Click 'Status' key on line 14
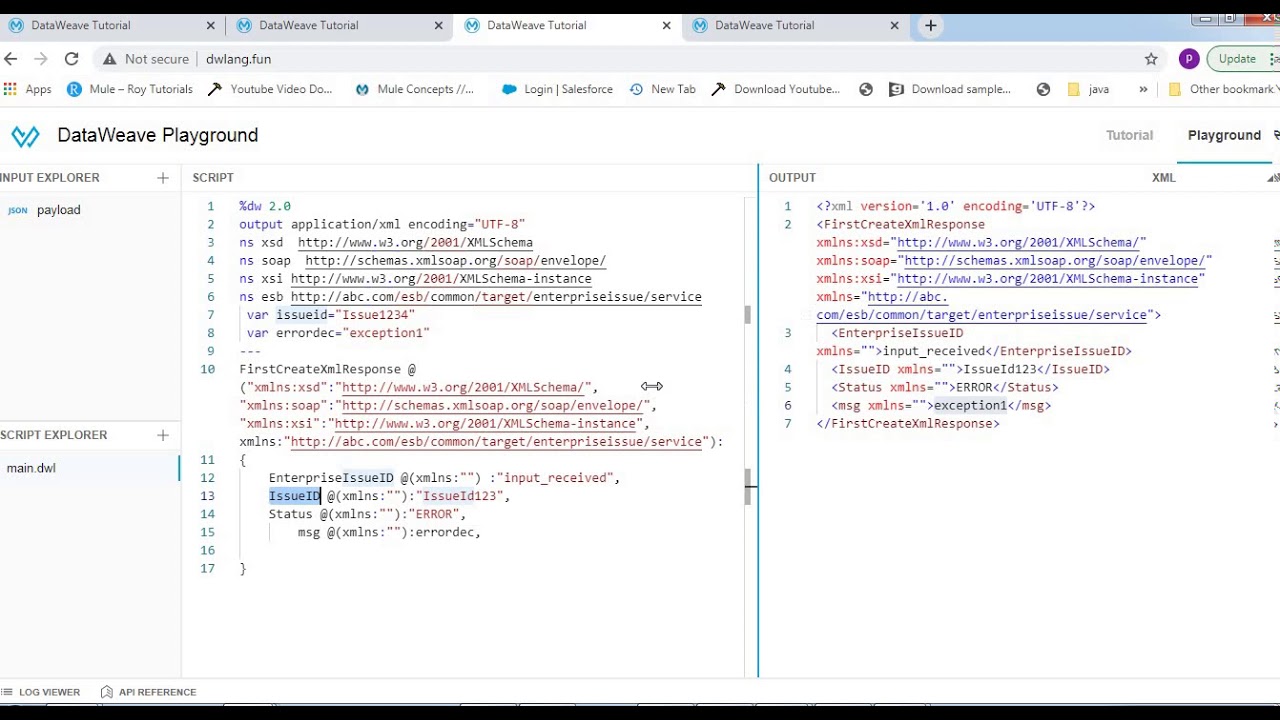1280x720 pixels. click(x=290, y=514)
